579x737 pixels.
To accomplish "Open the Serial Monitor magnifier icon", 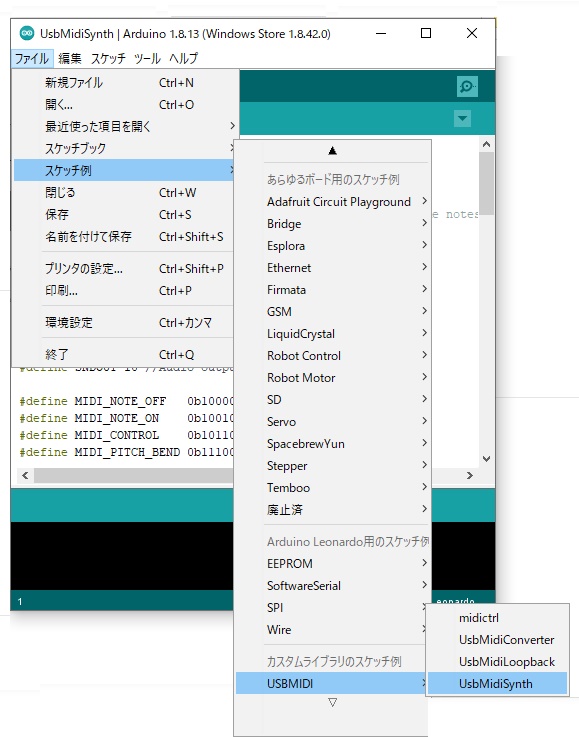I will pos(467,86).
